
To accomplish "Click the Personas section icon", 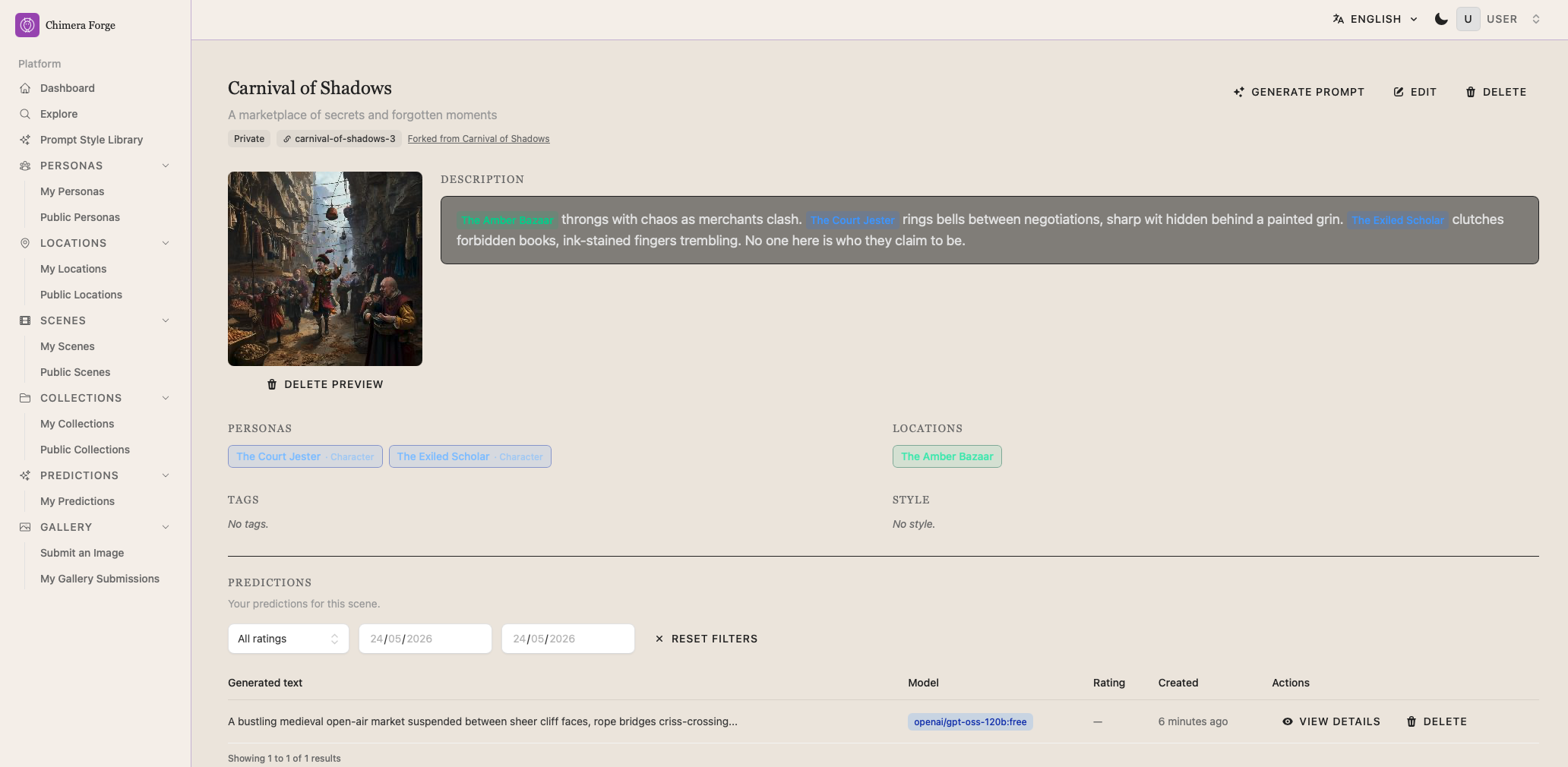I will (x=25, y=166).
